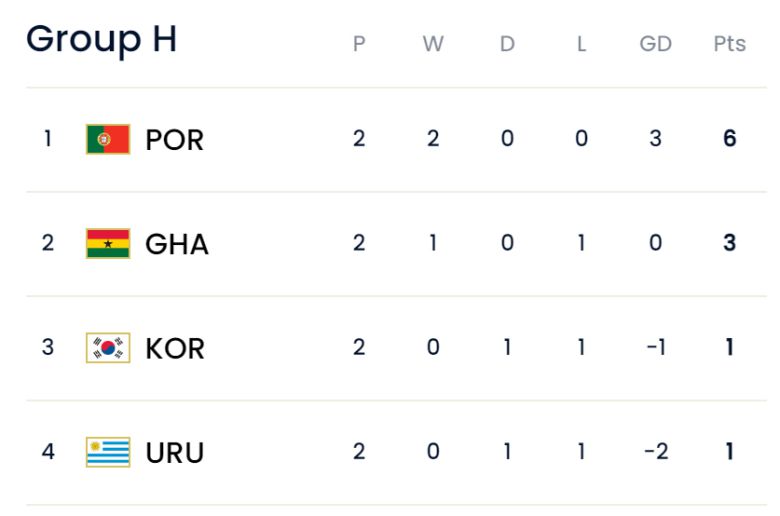Open the URU team entry

click(175, 452)
